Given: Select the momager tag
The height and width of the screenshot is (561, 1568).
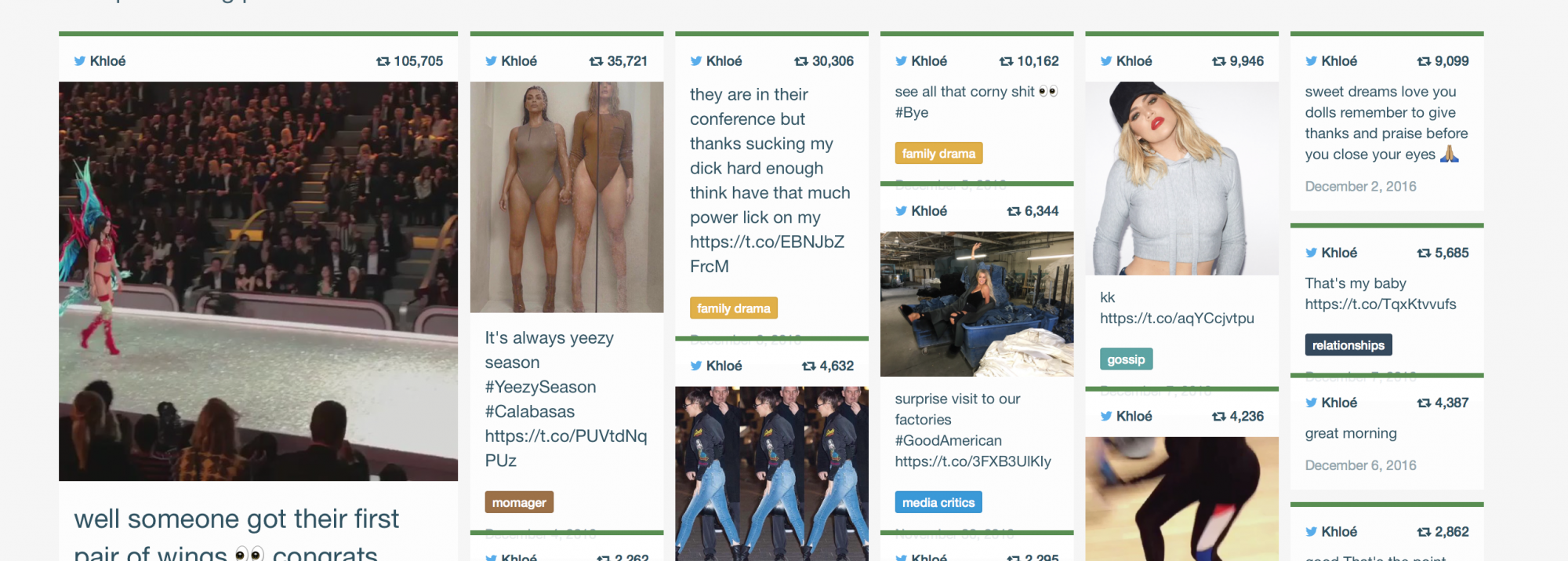Looking at the screenshot, I should [x=519, y=502].
